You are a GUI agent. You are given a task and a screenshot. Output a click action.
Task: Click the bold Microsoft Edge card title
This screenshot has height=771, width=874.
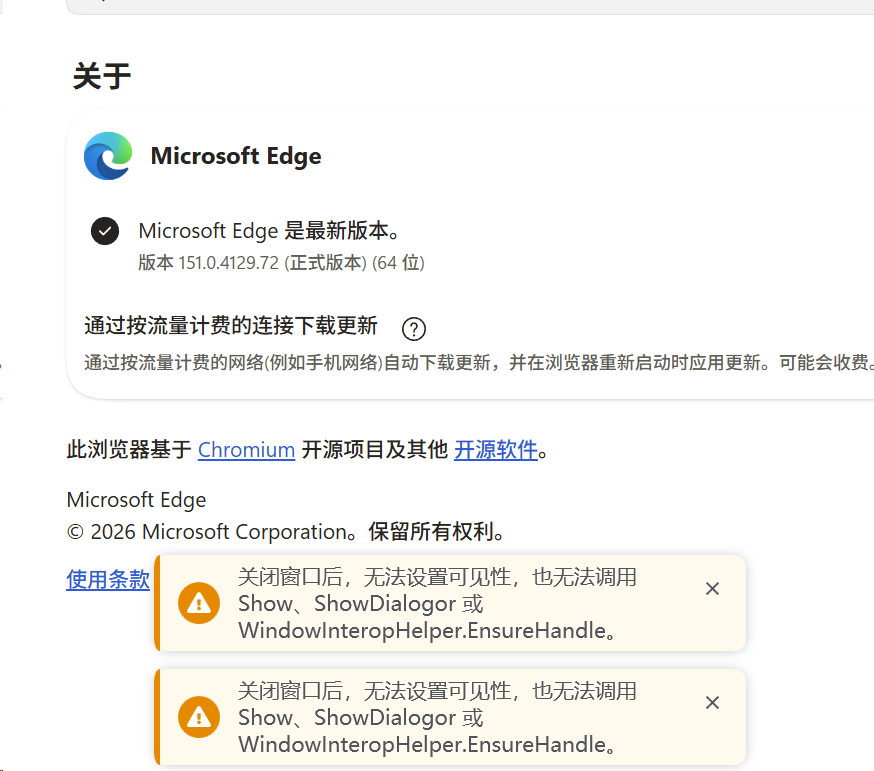coord(236,156)
